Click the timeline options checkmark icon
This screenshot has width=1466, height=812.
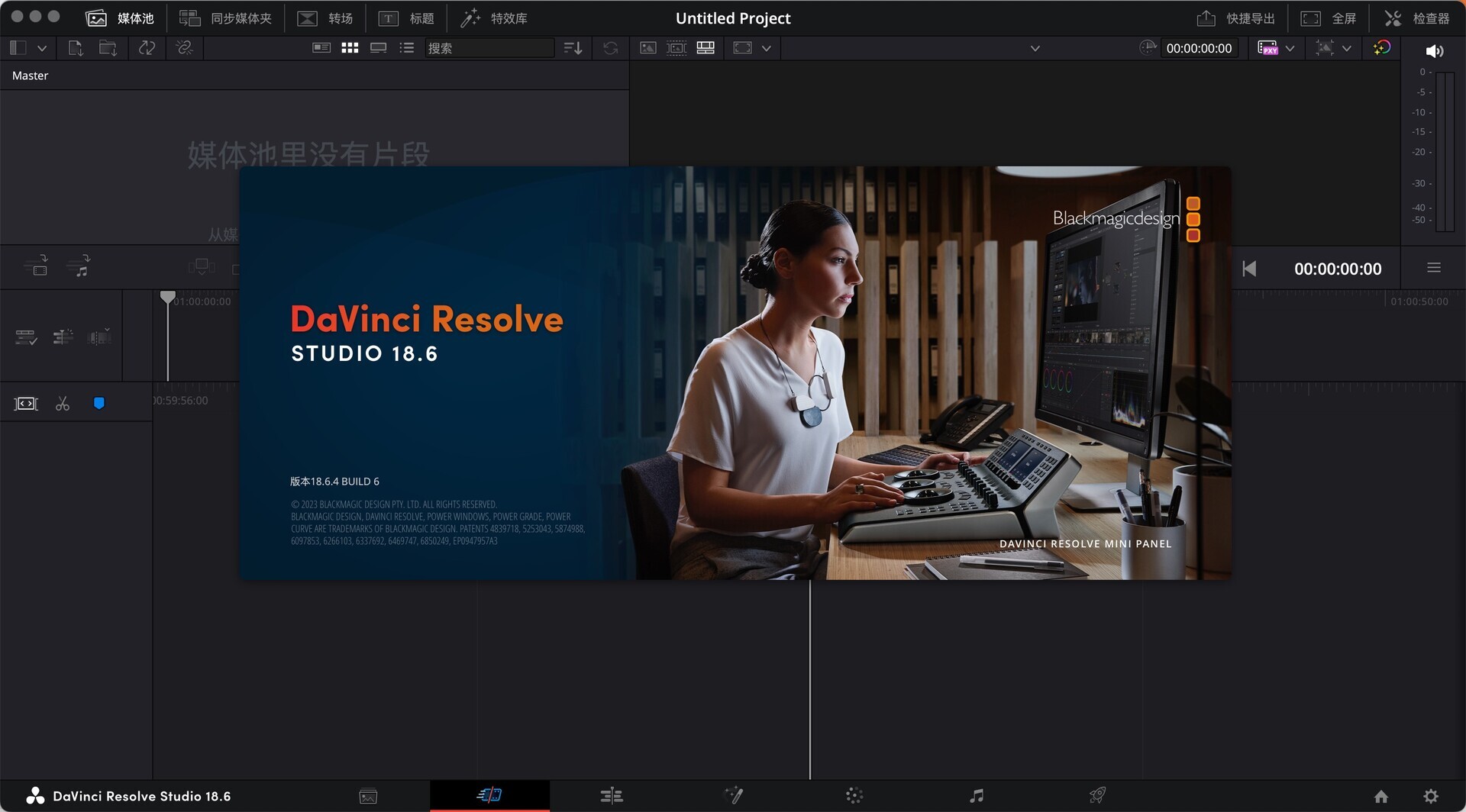[x=26, y=337]
